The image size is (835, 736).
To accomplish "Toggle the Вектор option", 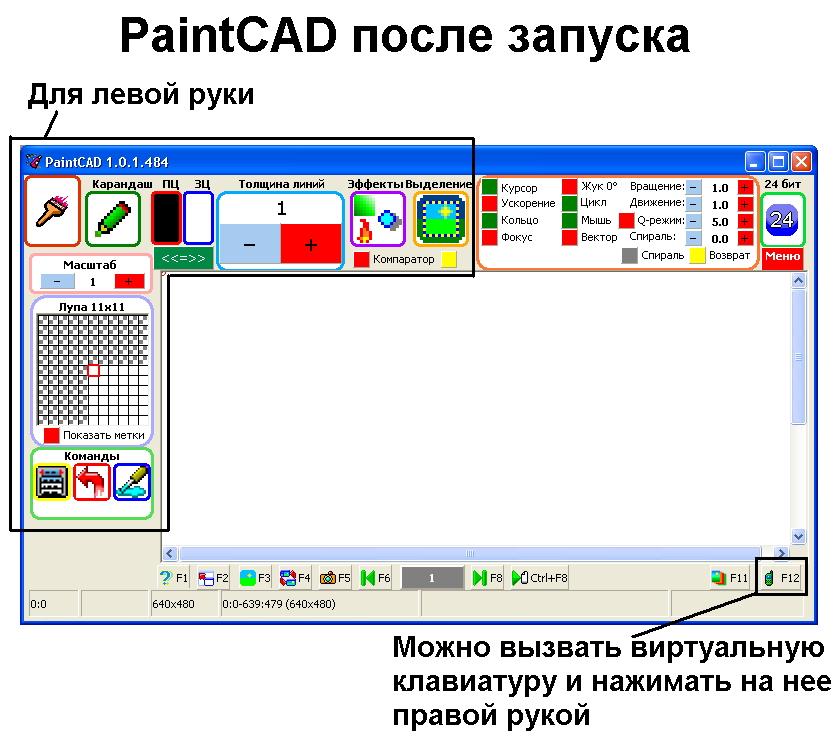I will [569, 237].
